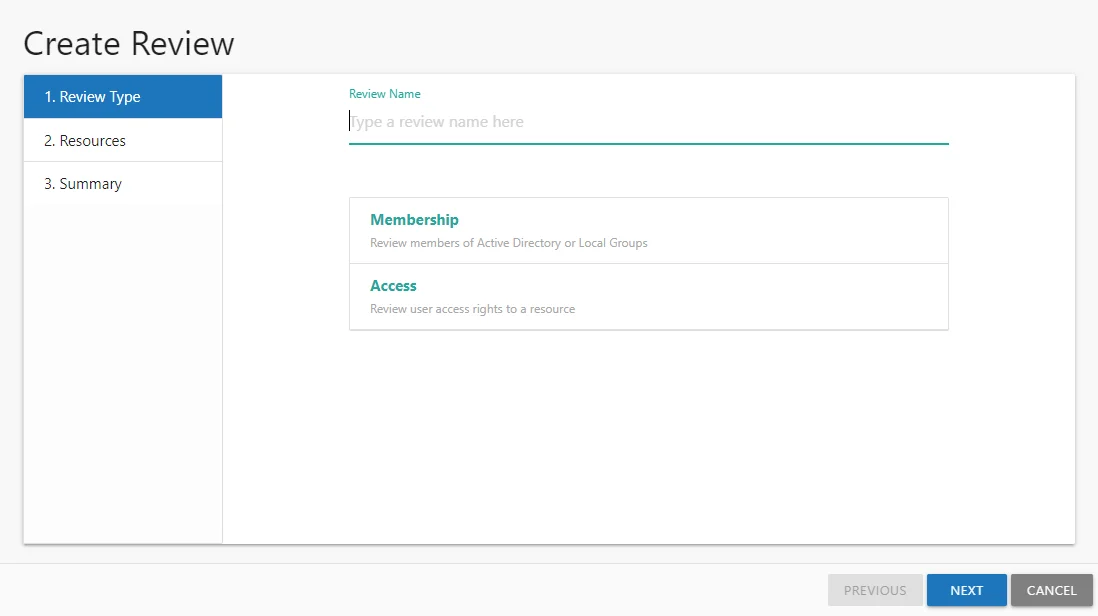Open the 3. Summary step
The height and width of the screenshot is (616, 1098).
[123, 183]
